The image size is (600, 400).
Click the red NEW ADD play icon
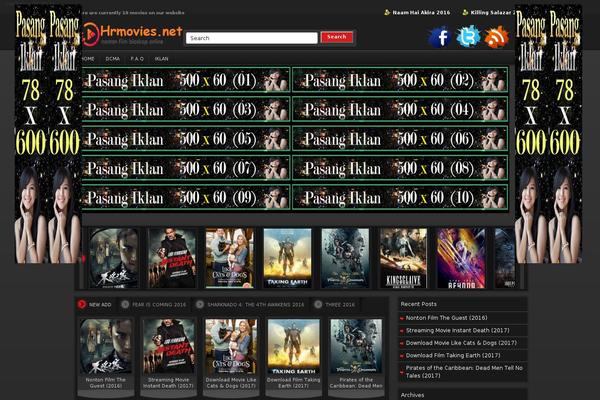[82, 304]
